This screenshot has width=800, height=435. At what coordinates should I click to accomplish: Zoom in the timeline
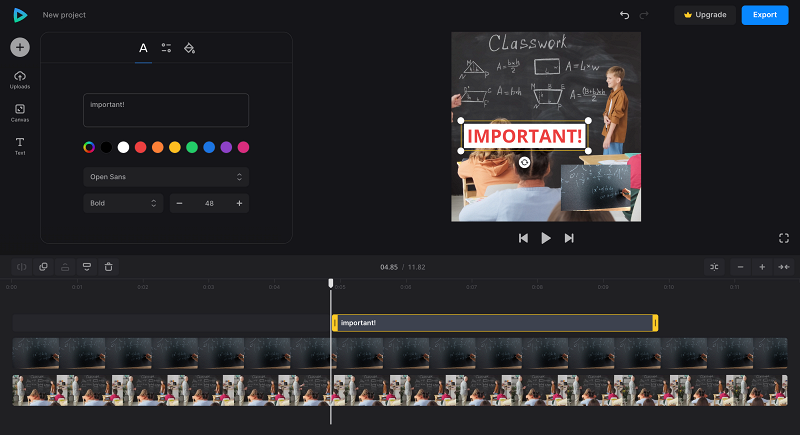[762, 267]
